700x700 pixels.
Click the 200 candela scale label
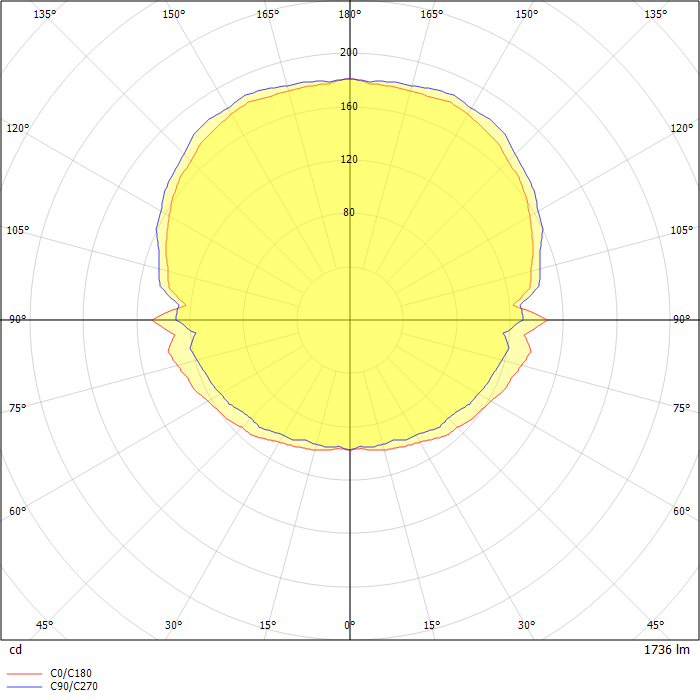click(x=349, y=52)
